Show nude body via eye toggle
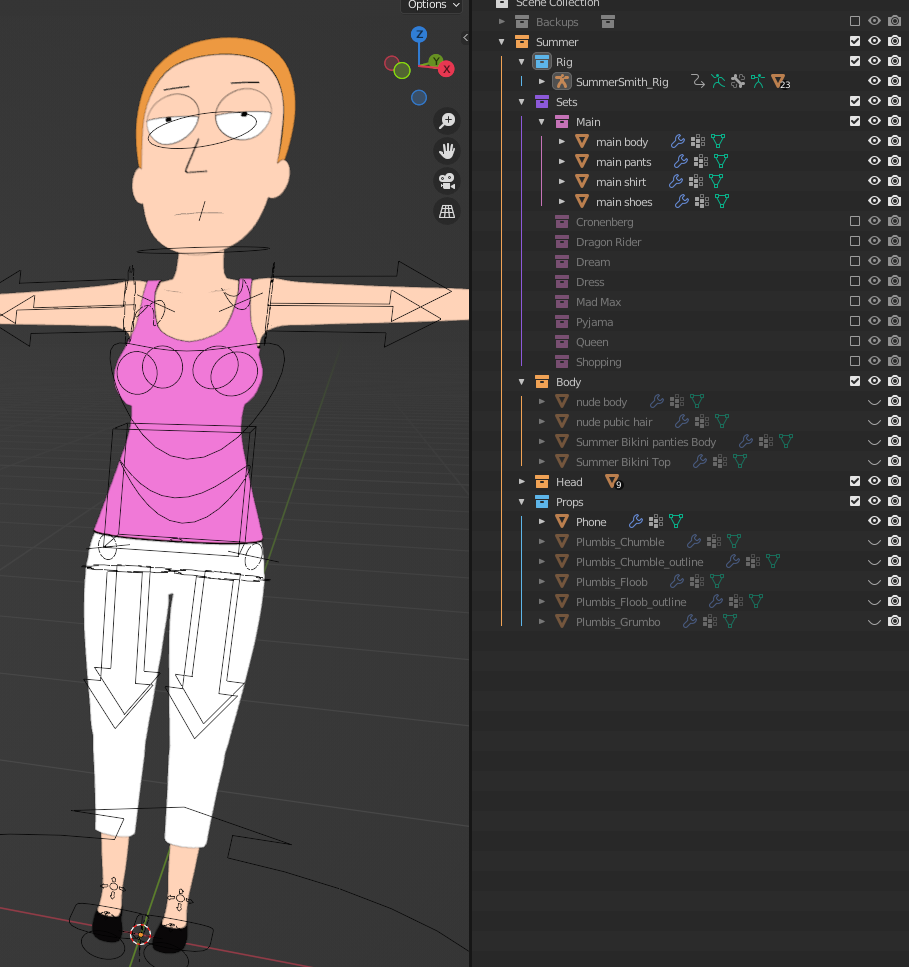Screen dimensions: 909x967 coord(874,402)
